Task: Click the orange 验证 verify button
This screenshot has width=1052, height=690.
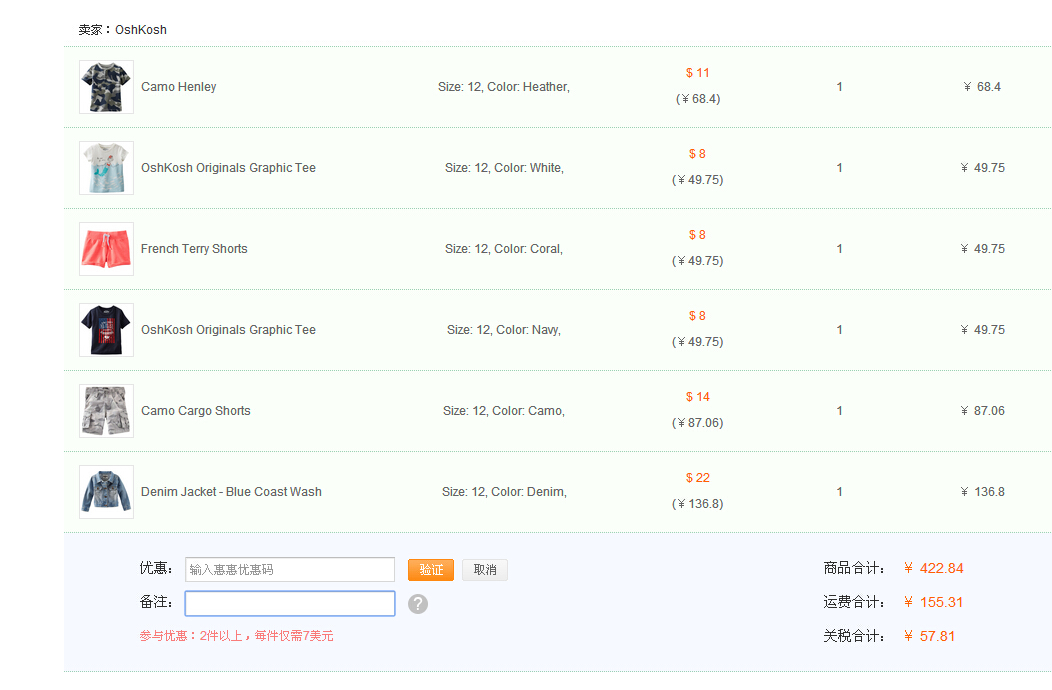Action: (x=431, y=570)
